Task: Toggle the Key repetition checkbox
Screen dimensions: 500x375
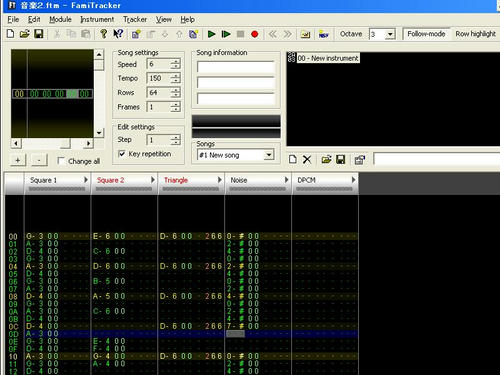Action: [122, 154]
